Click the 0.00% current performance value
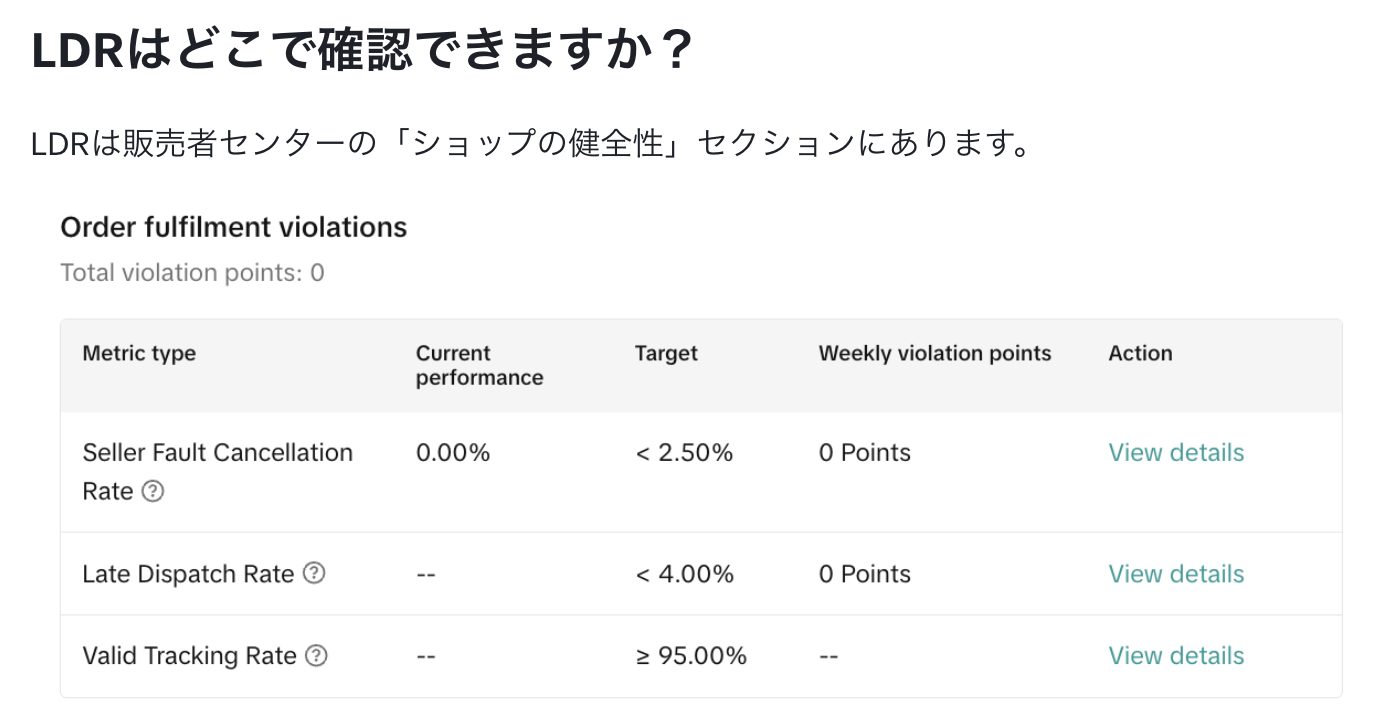The width and height of the screenshot is (1378, 722). tap(453, 453)
